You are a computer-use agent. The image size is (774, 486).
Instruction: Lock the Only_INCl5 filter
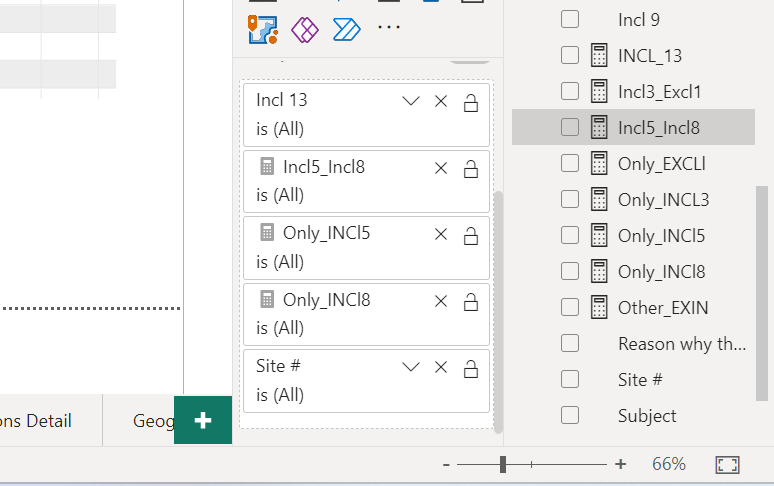(471, 235)
